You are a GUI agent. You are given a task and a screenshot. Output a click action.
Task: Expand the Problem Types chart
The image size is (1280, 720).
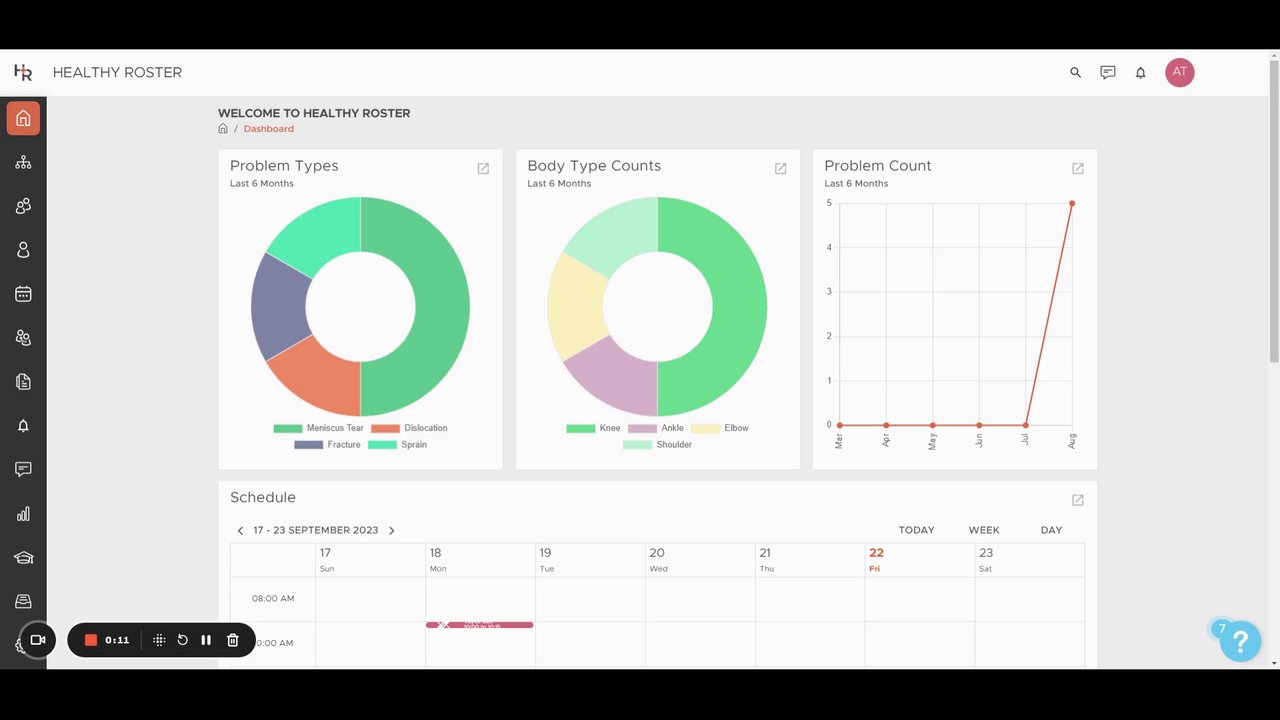483,168
